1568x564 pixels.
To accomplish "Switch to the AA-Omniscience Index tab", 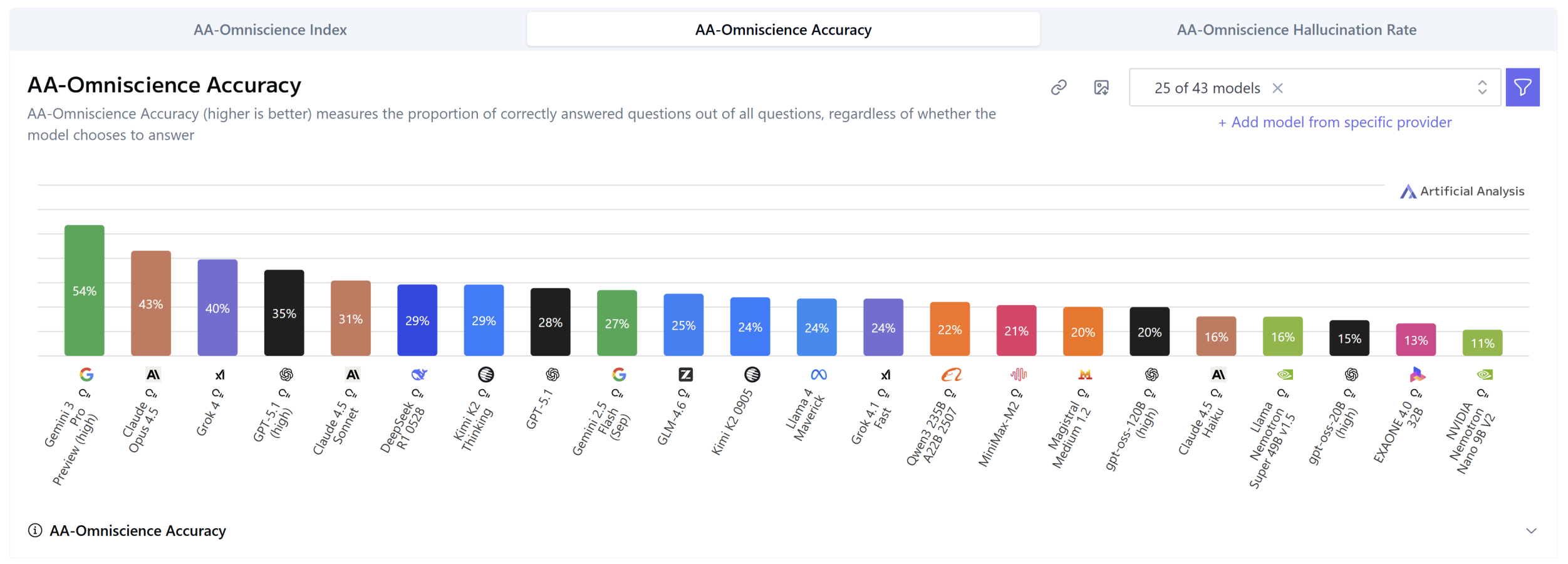I will pos(270,29).
